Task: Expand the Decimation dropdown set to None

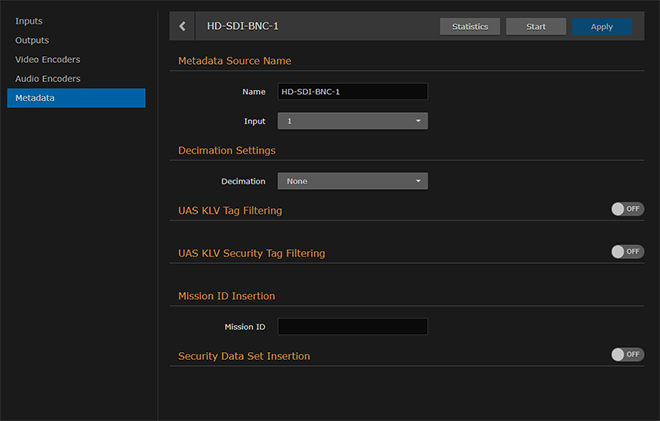Action: click(352, 181)
